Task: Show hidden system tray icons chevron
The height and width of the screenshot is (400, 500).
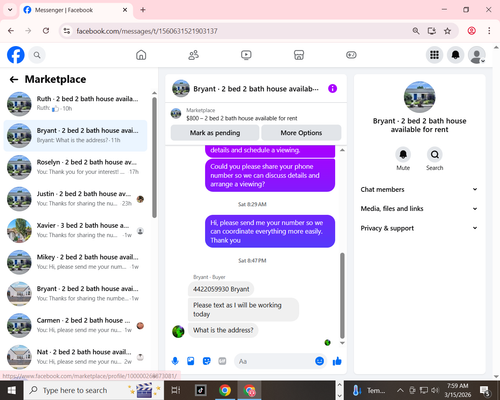Action: [400, 390]
